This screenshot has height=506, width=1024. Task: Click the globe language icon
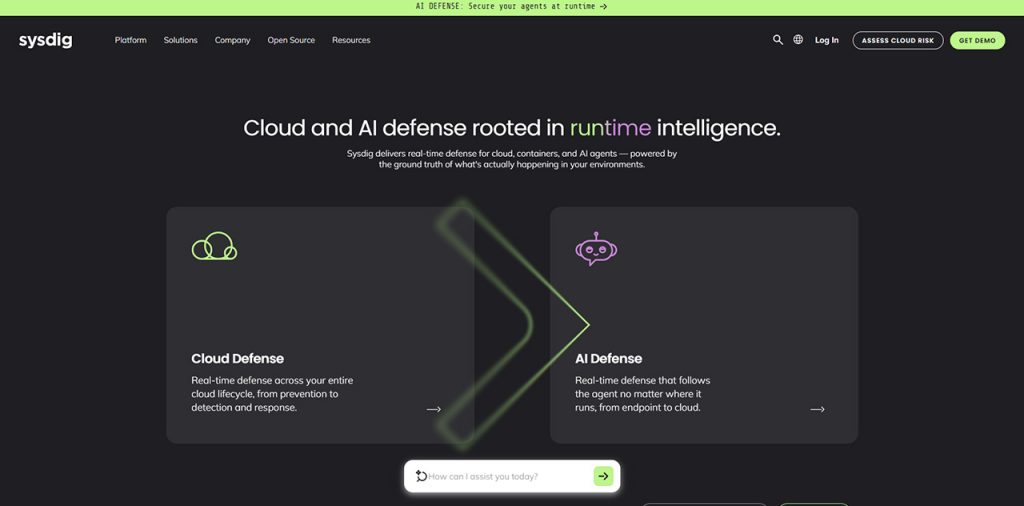[x=798, y=40]
